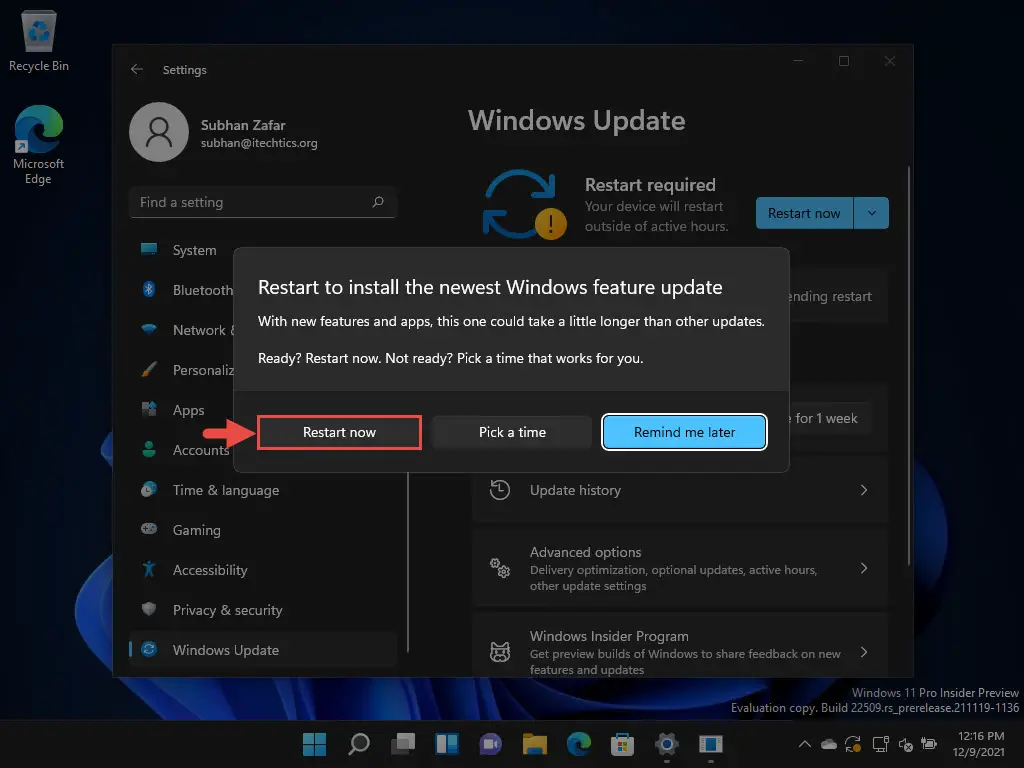1024x768 pixels.
Task: Open System settings category
Action: [194, 250]
